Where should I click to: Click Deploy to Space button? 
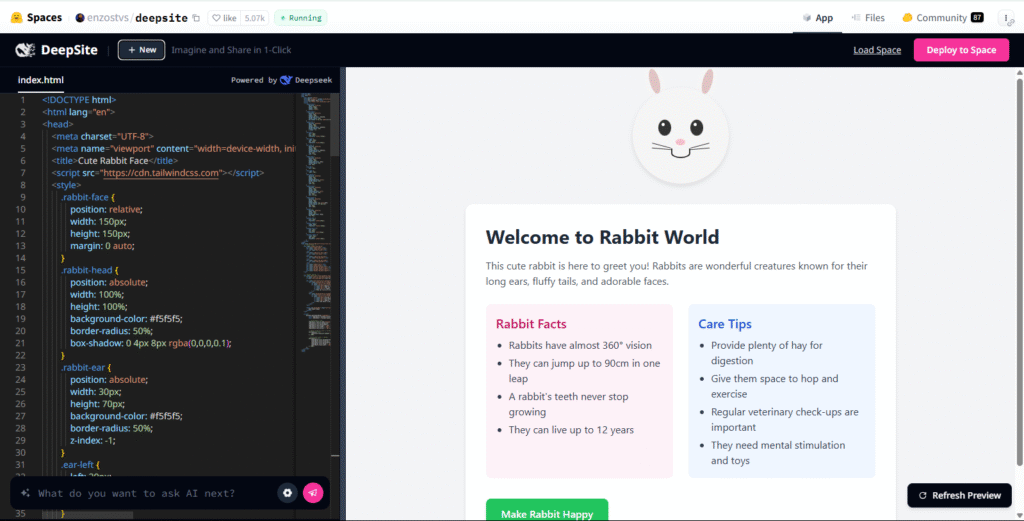(x=961, y=50)
